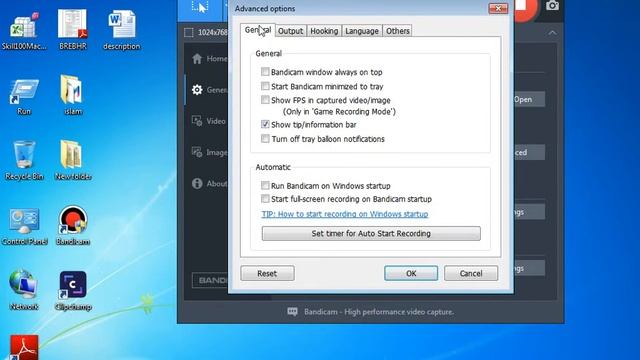
Task: Select the About info icon in Bandicam sidebar
Action: (197, 184)
